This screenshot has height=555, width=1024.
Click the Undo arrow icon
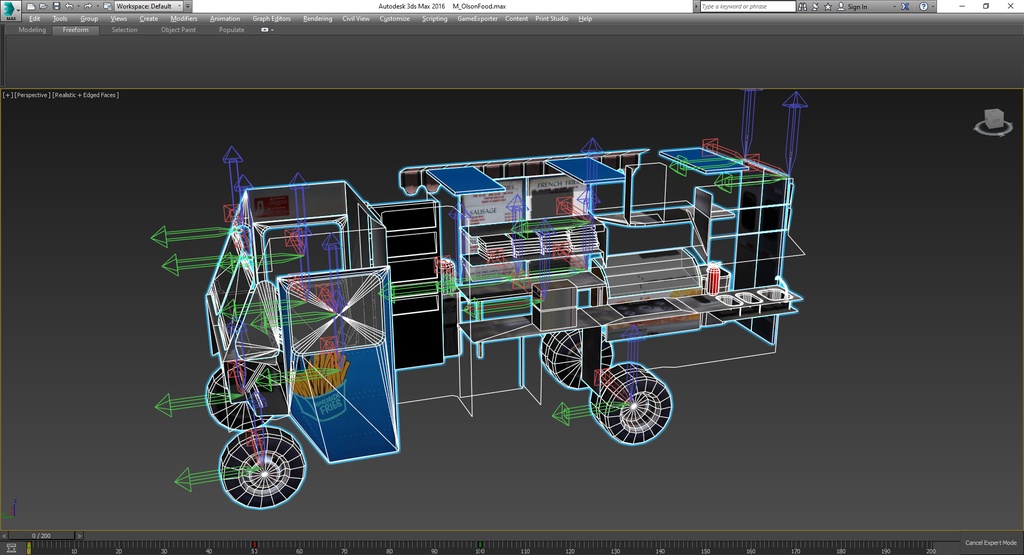[x=69, y=7]
